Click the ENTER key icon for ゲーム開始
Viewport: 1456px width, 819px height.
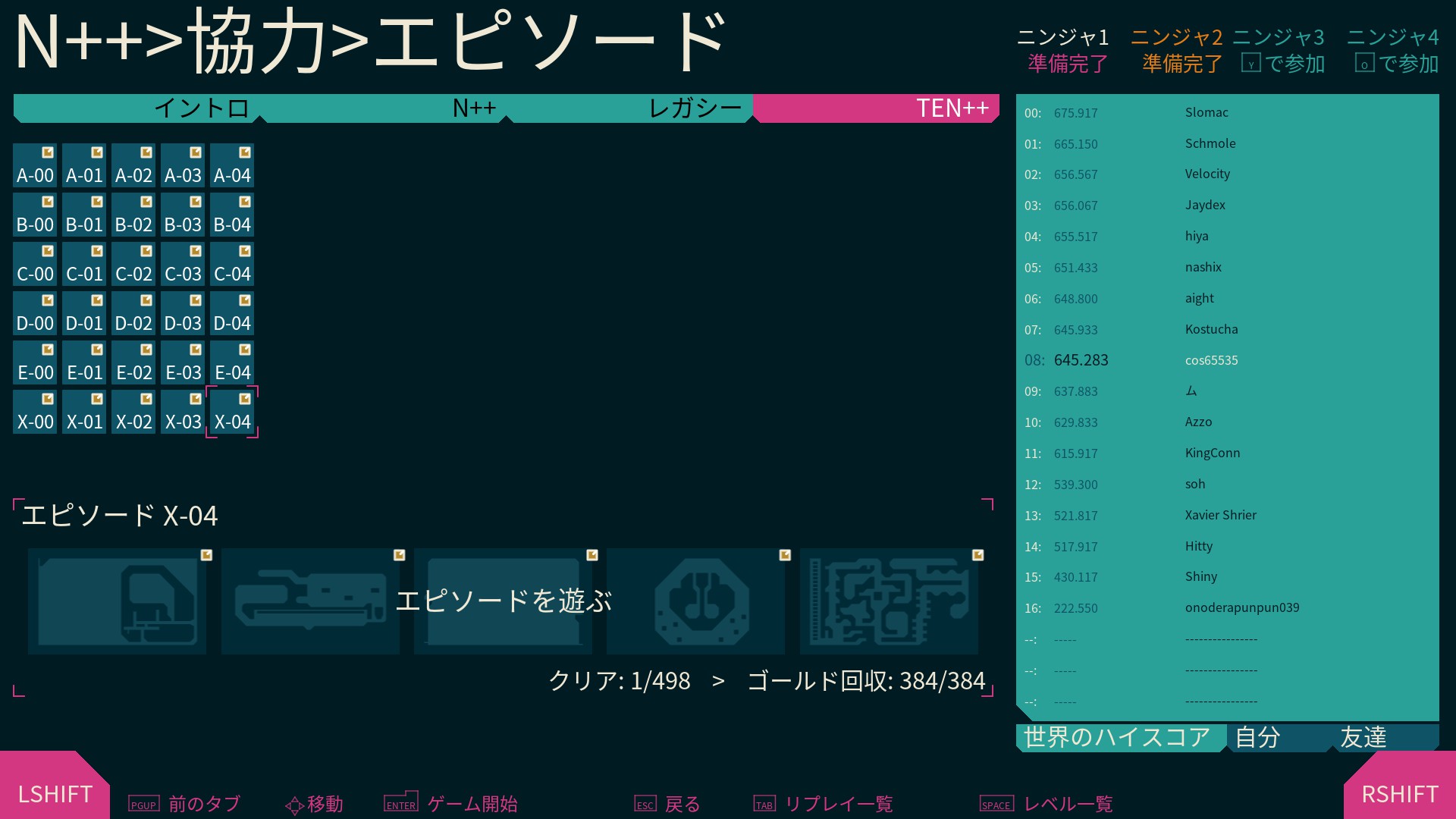tap(400, 802)
